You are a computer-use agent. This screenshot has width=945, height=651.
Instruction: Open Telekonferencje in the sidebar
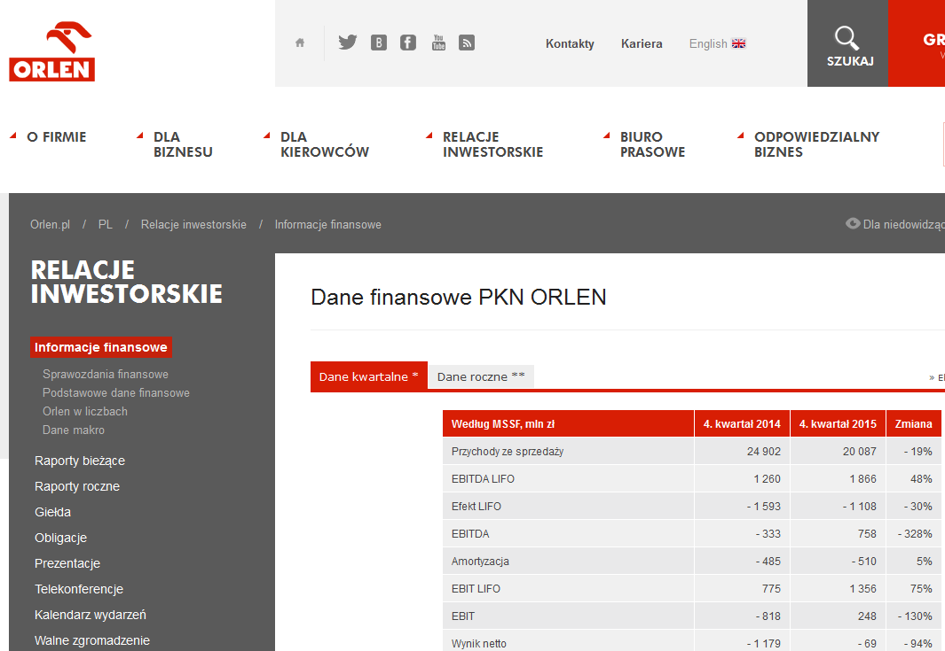(79, 589)
